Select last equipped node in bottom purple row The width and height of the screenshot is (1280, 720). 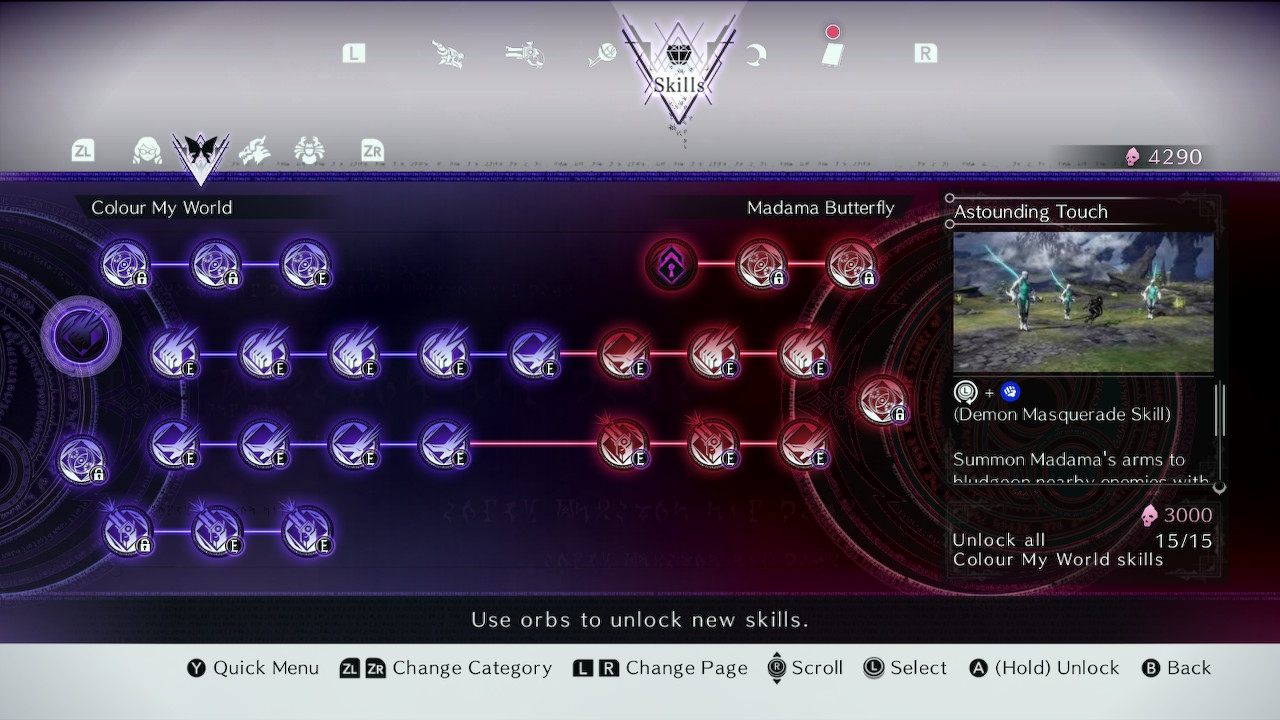(308, 531)
